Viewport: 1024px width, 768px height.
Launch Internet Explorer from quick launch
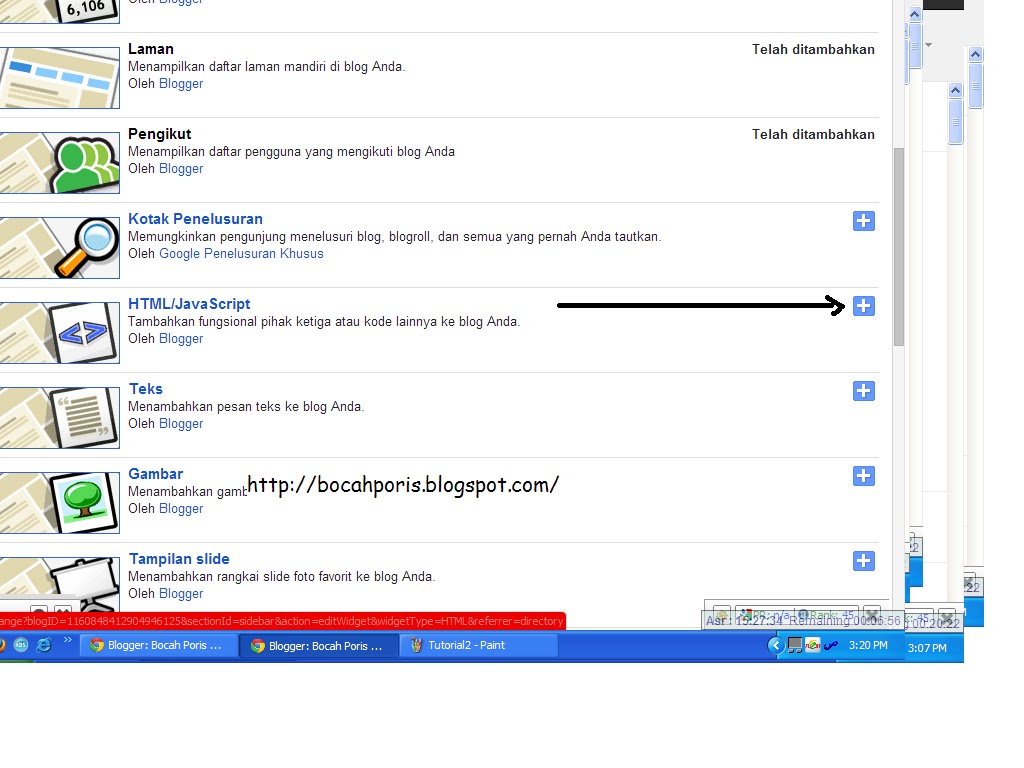[x=44, y=645]
